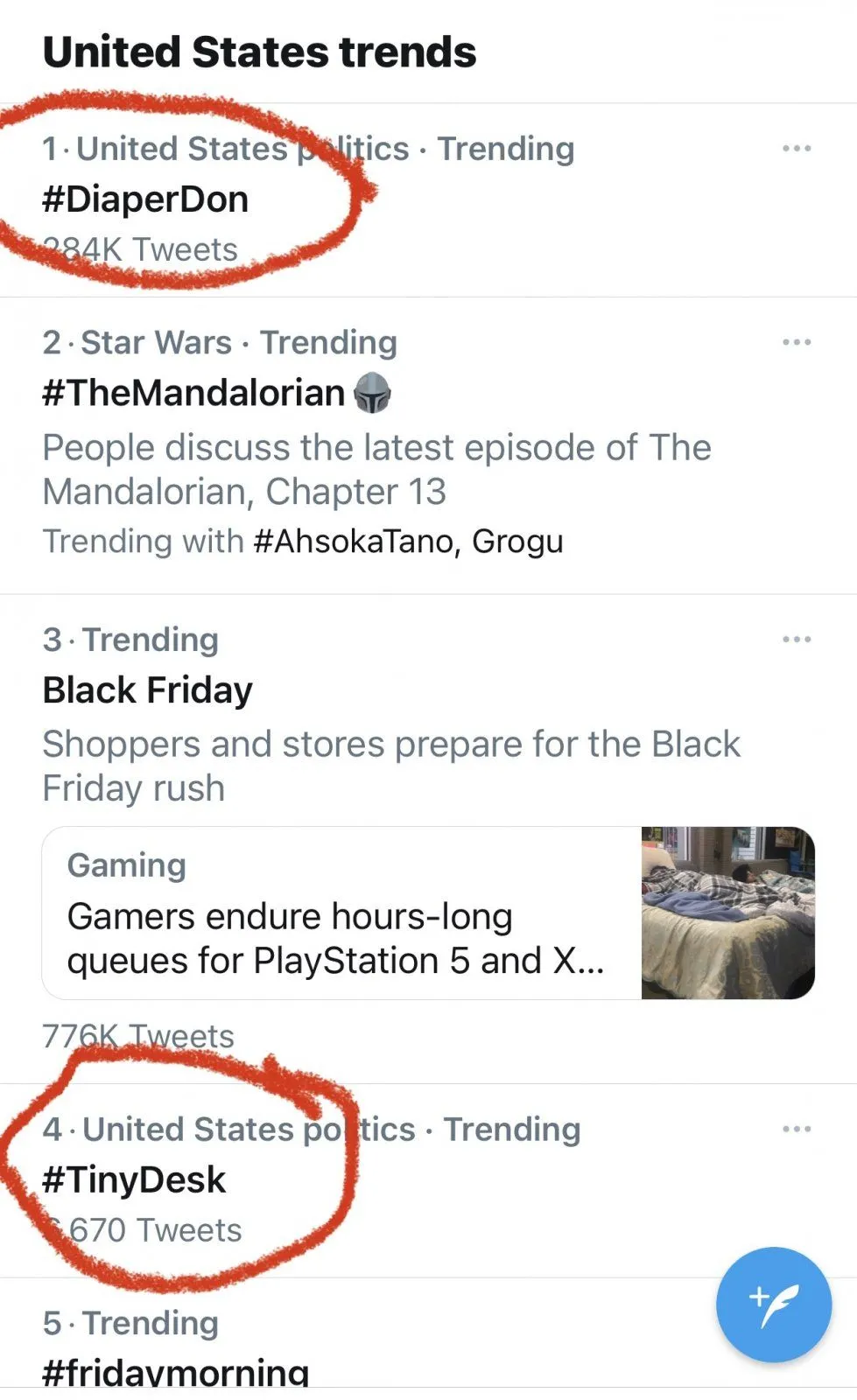857x1400 pixels.
Task: Open more options for #TheMandalorian trend
Action: pos(796,342)
